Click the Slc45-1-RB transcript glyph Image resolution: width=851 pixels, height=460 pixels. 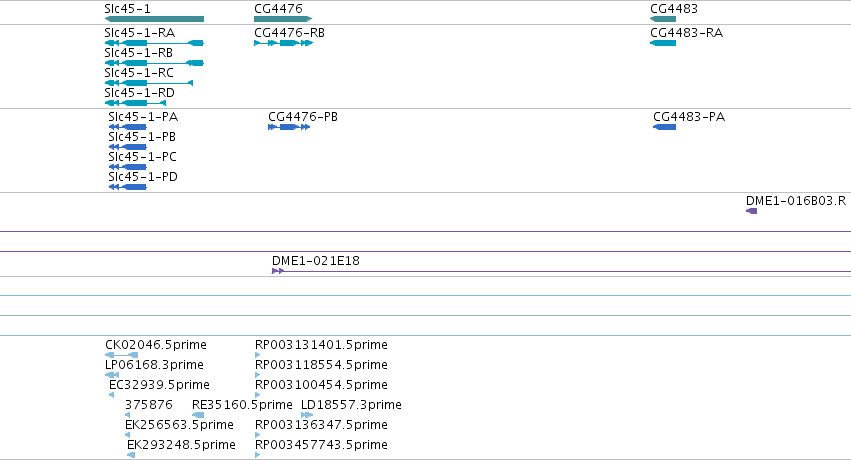point(154,63)
